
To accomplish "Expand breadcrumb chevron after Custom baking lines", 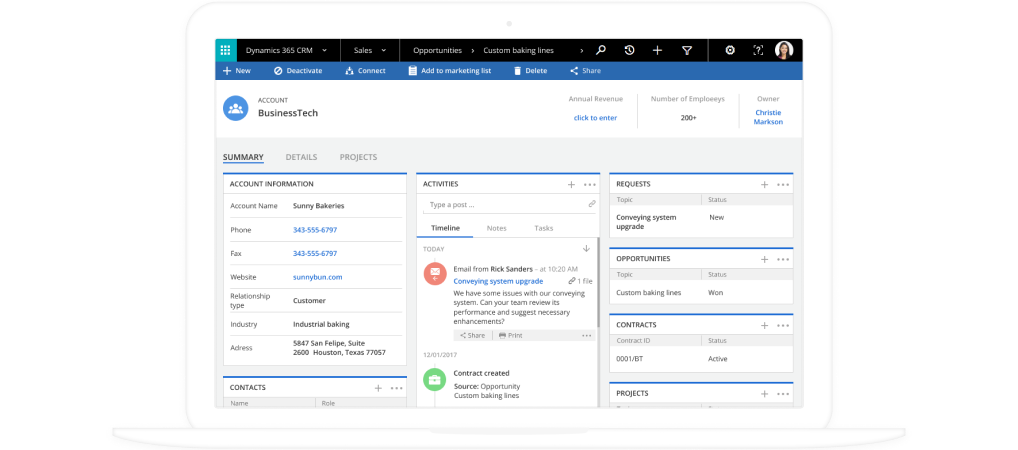I will (581, 51).
